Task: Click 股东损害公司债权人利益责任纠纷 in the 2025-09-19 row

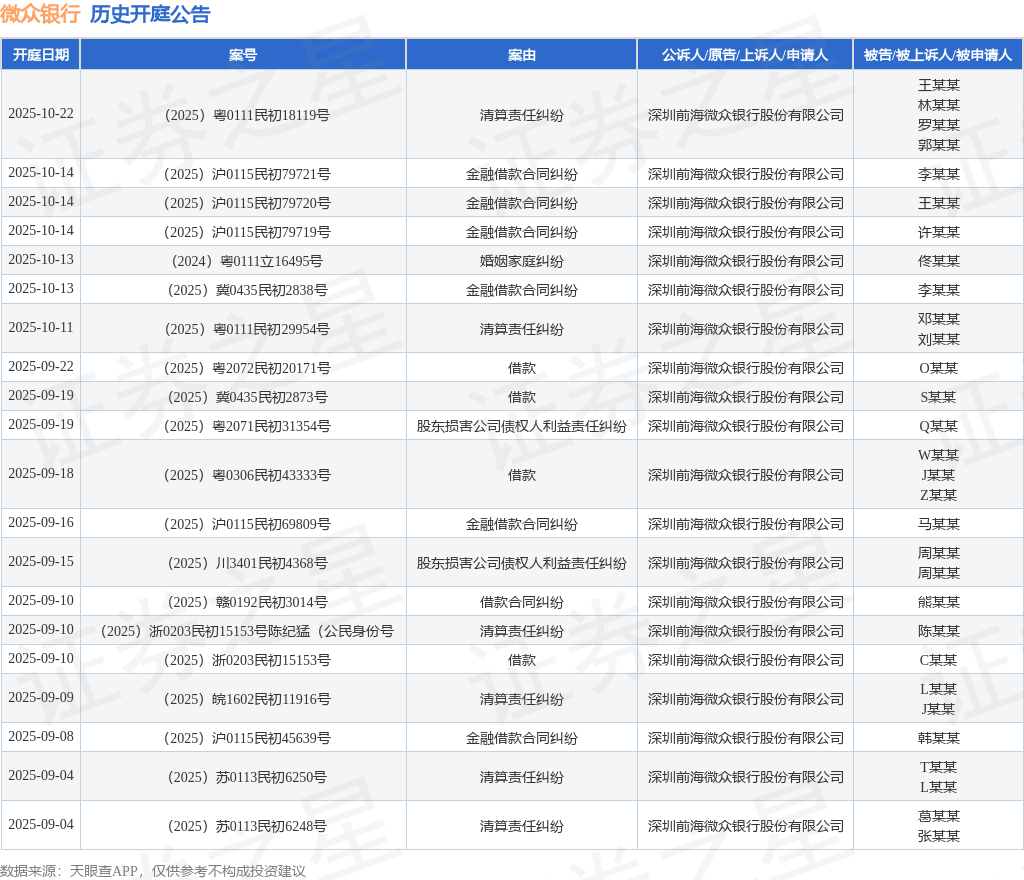Action: pyautogui.click(x=521, y=426)
